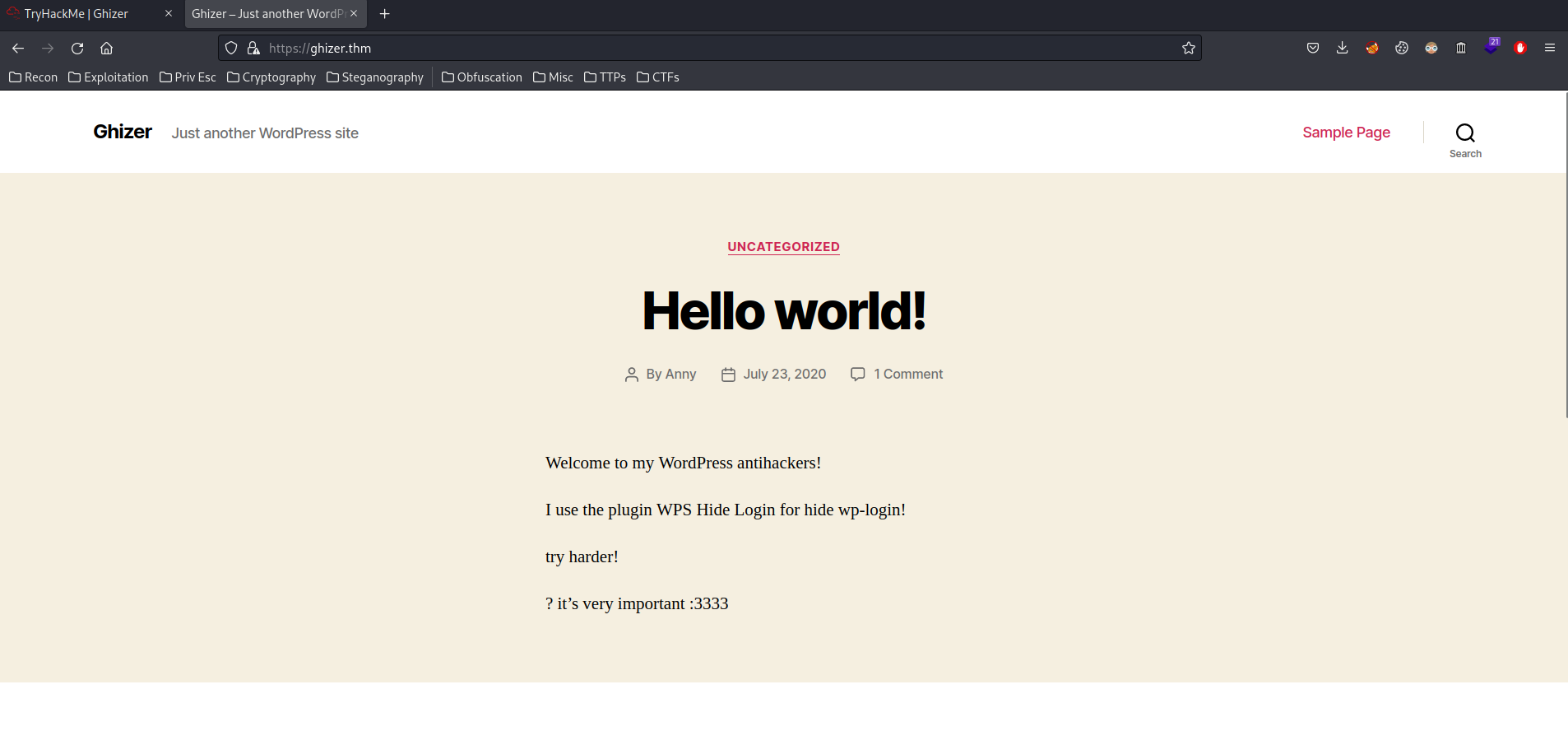Open the FoxyProxy extension icon
The image size is (1568, 745).
pyautogui.click(x=1372, y=49)
